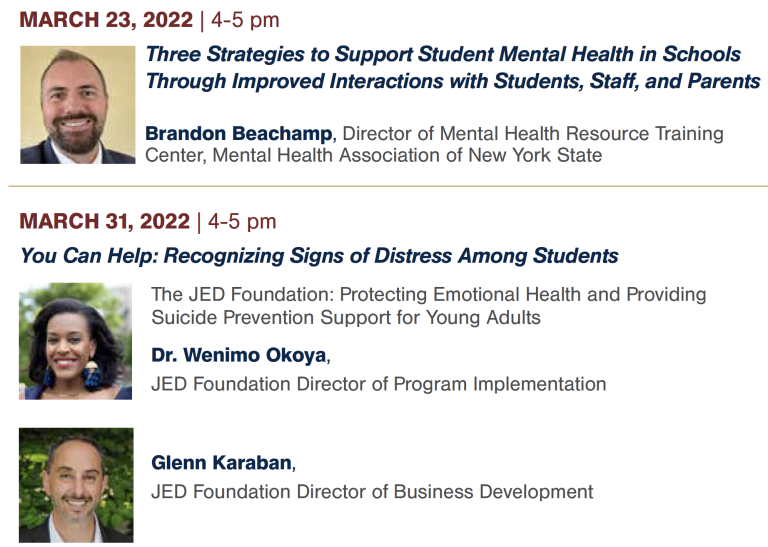The width and height of the screenshot is (768, 547).
Task: Click the MARCH 23, 2022 date heading
Action: click(106, 20)
